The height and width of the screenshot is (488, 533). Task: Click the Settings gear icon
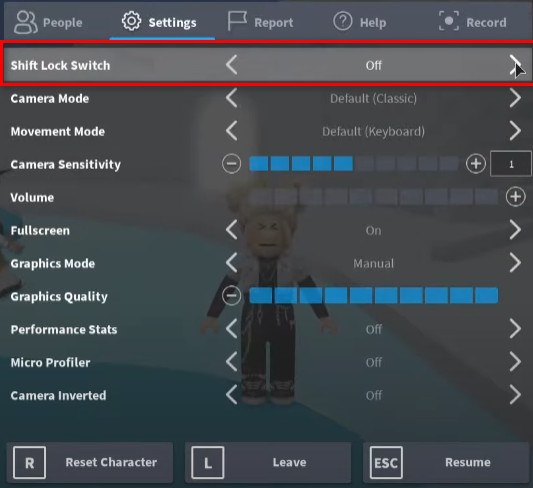[x=131, y=21]
